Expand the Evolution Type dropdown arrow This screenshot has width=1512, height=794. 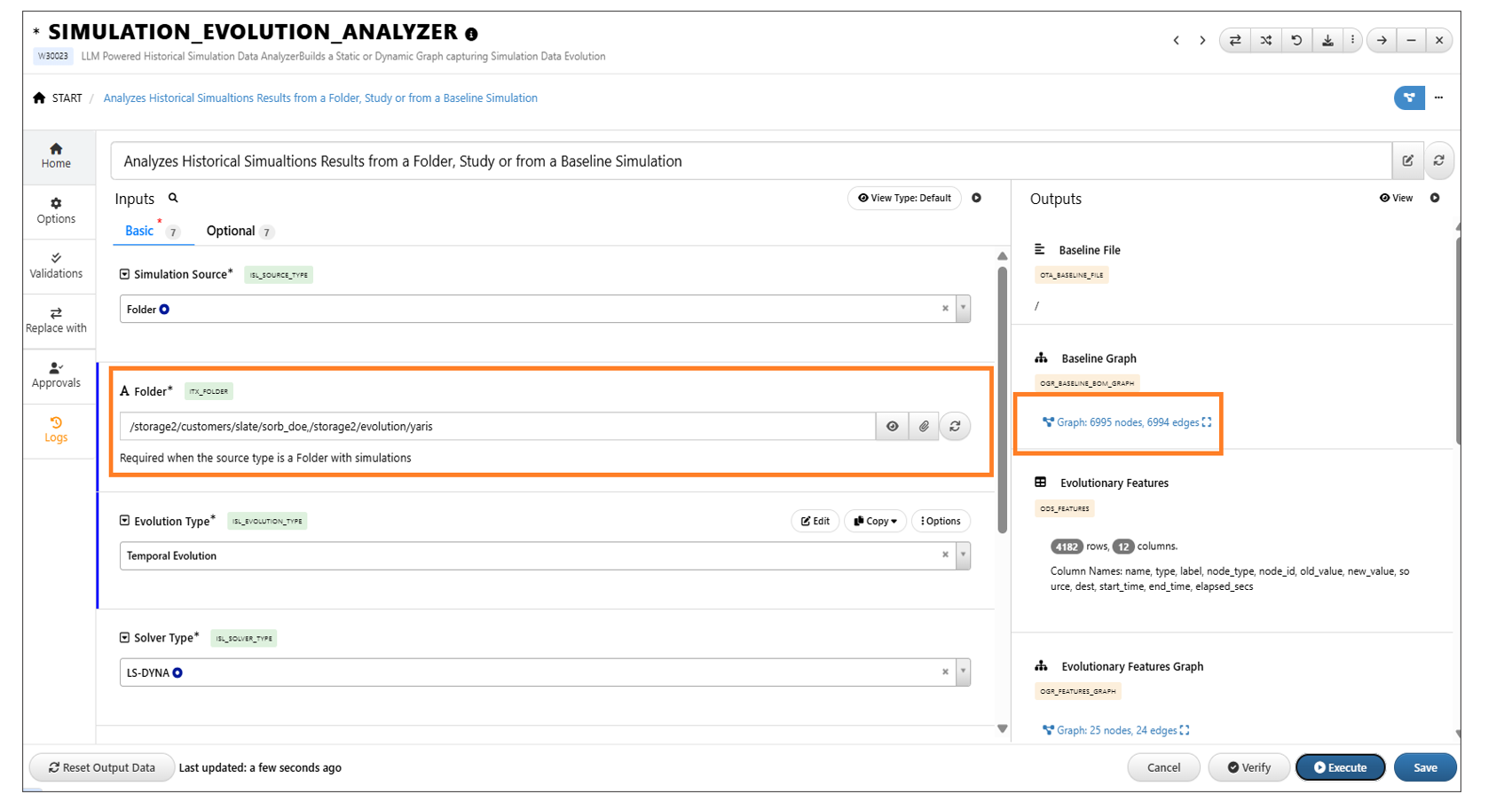(x=963, y=556)
